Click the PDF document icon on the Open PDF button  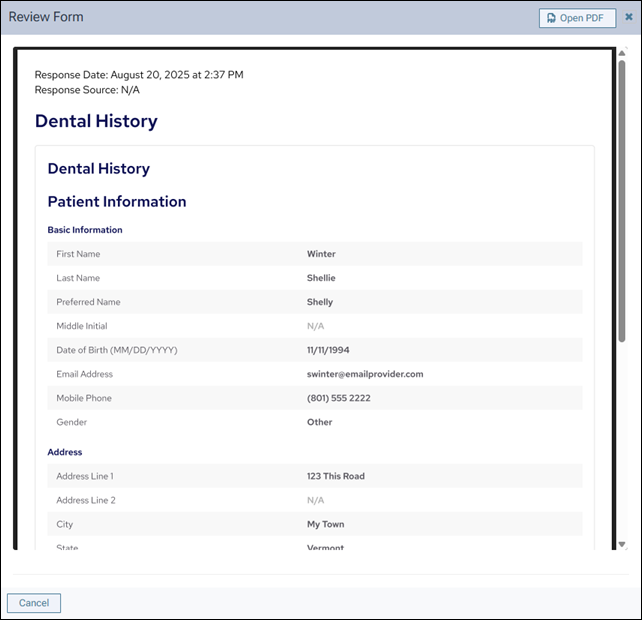tap(551, 18)
